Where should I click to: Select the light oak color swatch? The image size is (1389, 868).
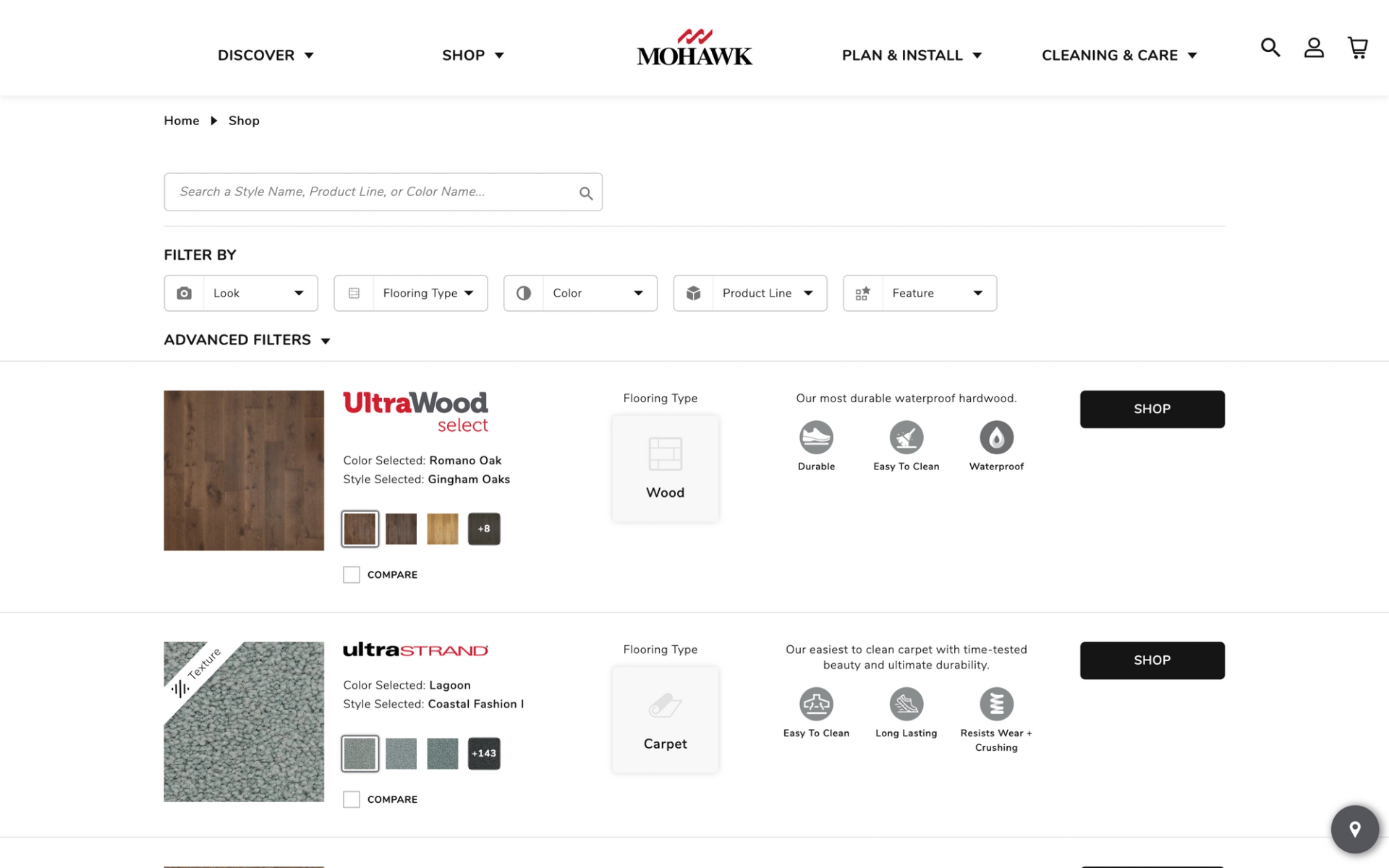[442, 529]
